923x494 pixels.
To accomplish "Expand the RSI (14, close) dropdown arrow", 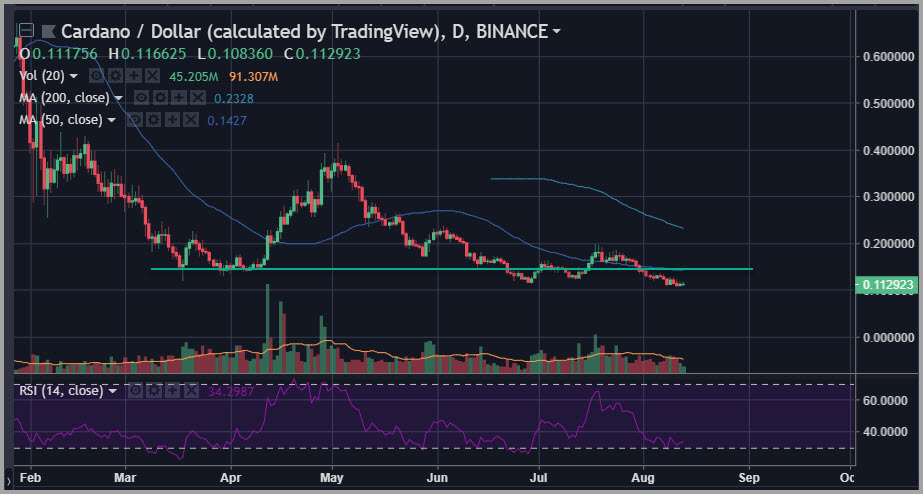I will 112,391.
